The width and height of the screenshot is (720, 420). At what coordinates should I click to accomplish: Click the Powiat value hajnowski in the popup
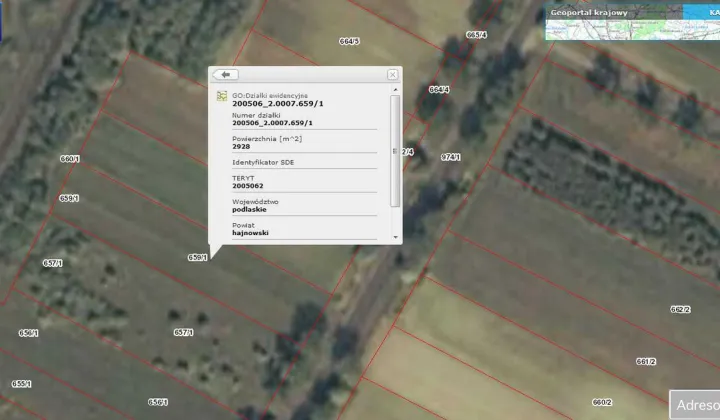coord(250,232)
